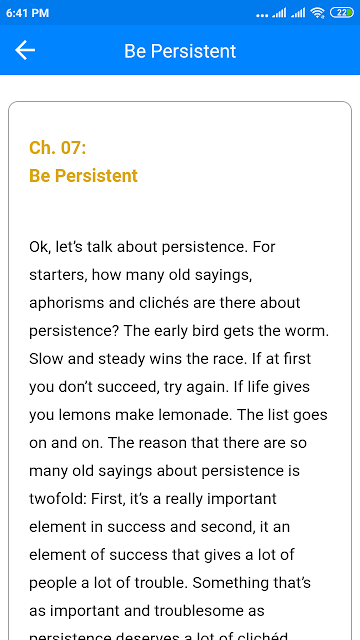This screenshot has width=360, height=640.
Task: Tap the line 'many old sayings about persistence is'
Action: point(164,471)
